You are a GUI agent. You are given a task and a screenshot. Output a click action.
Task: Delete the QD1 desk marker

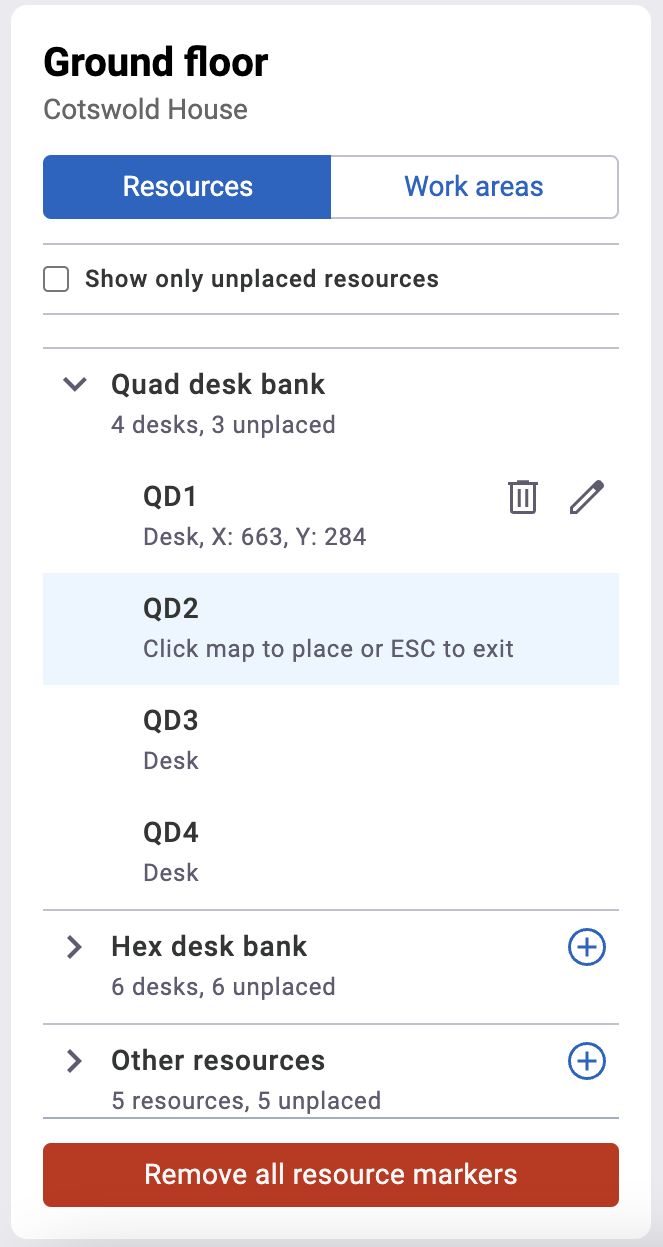click(522, 497)
